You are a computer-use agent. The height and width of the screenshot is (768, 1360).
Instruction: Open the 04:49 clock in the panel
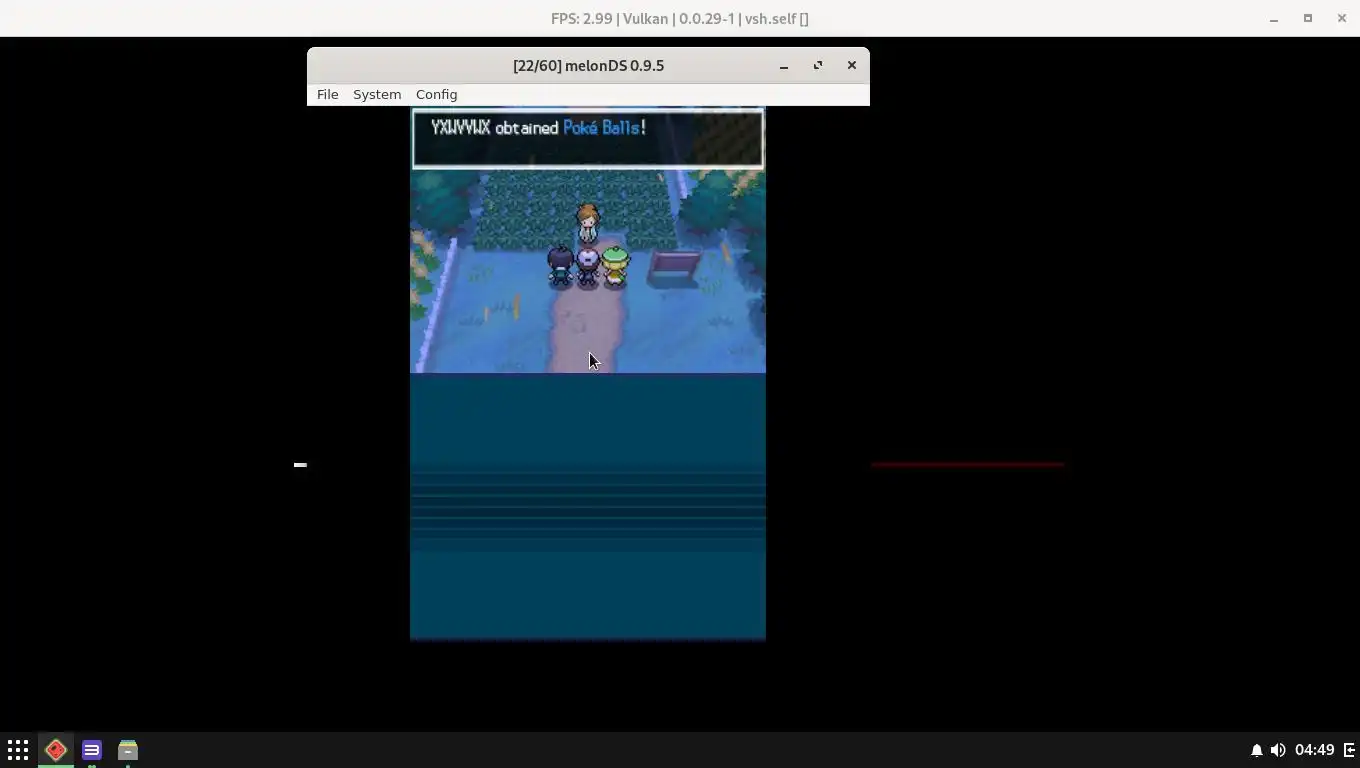pos(1314,750)
